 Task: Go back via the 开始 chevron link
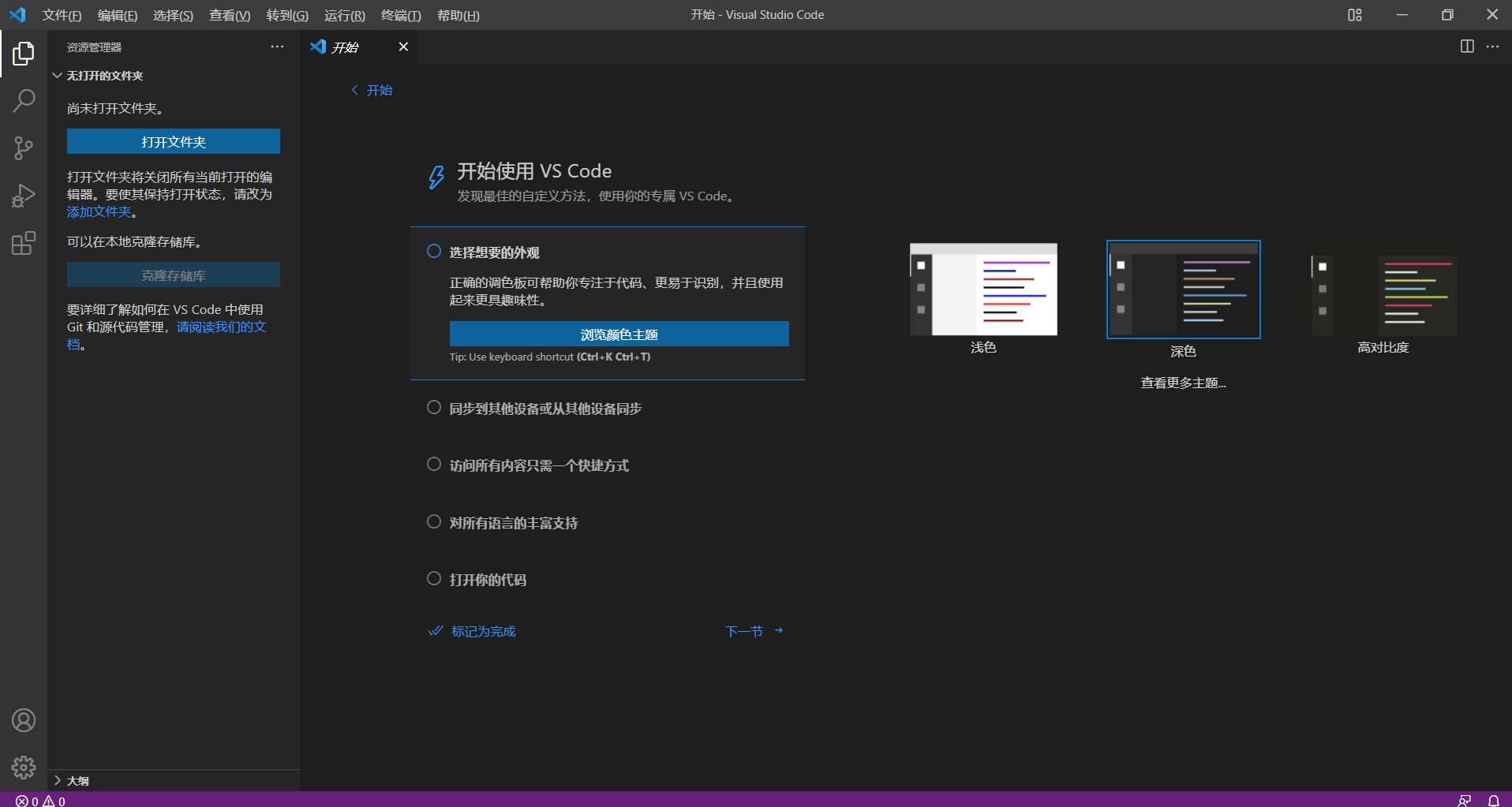[372, 90]
